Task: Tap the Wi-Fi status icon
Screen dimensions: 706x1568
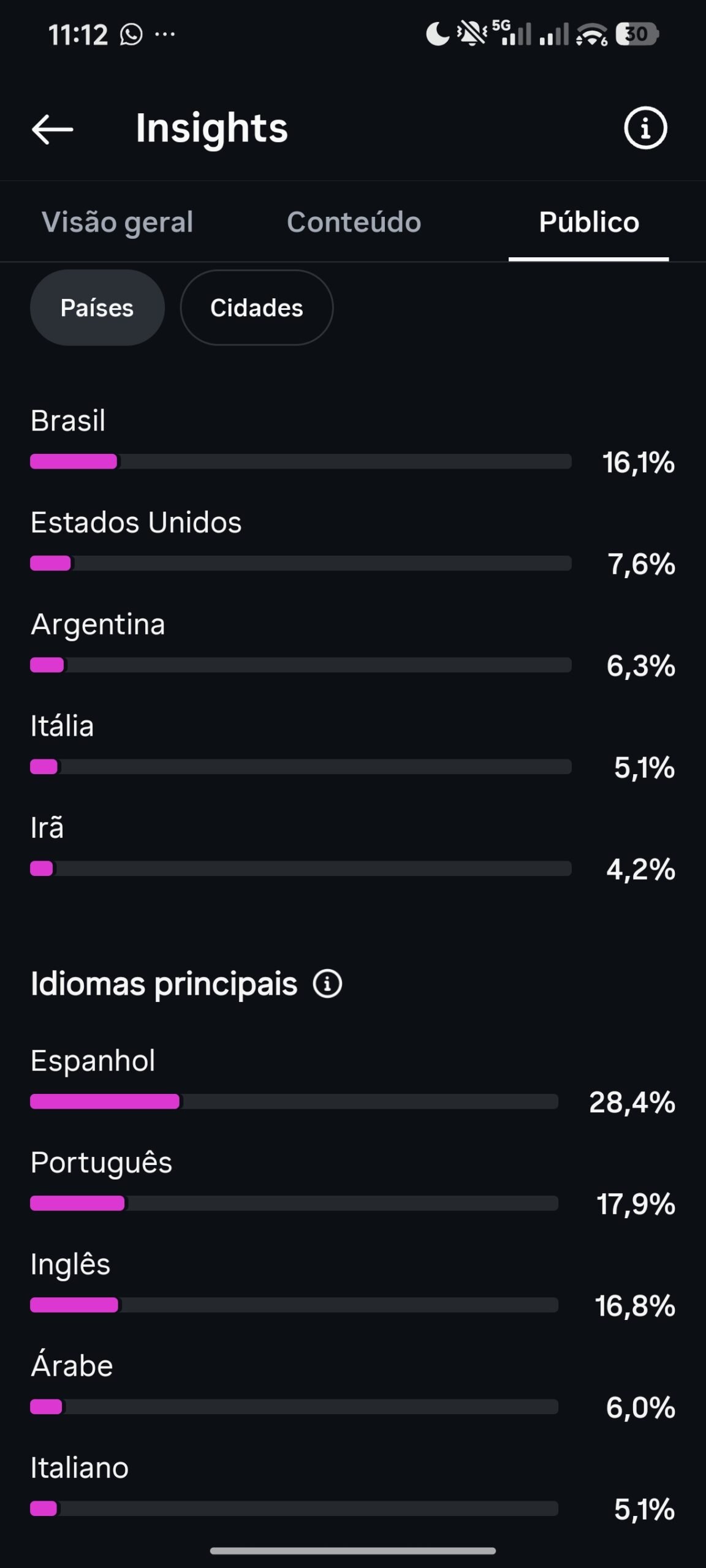Action: tap(592, 34)
